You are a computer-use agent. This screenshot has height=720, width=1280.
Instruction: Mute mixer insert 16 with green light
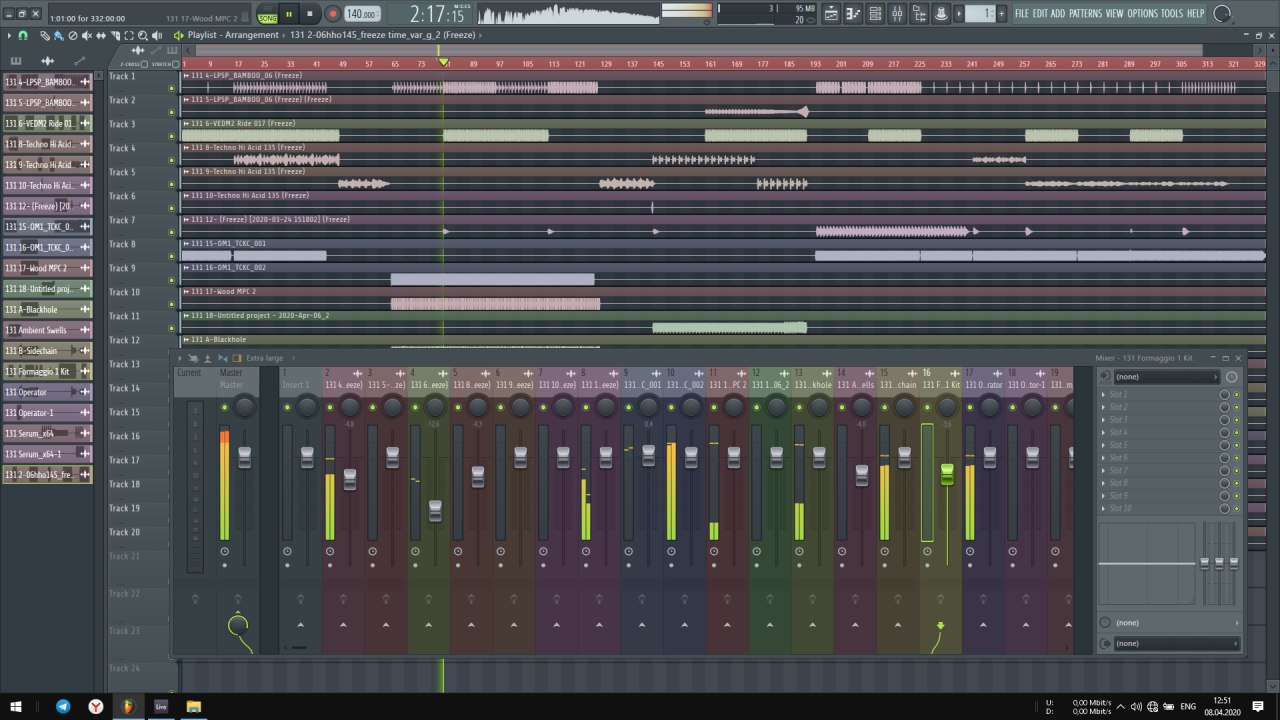click(928, 407)
